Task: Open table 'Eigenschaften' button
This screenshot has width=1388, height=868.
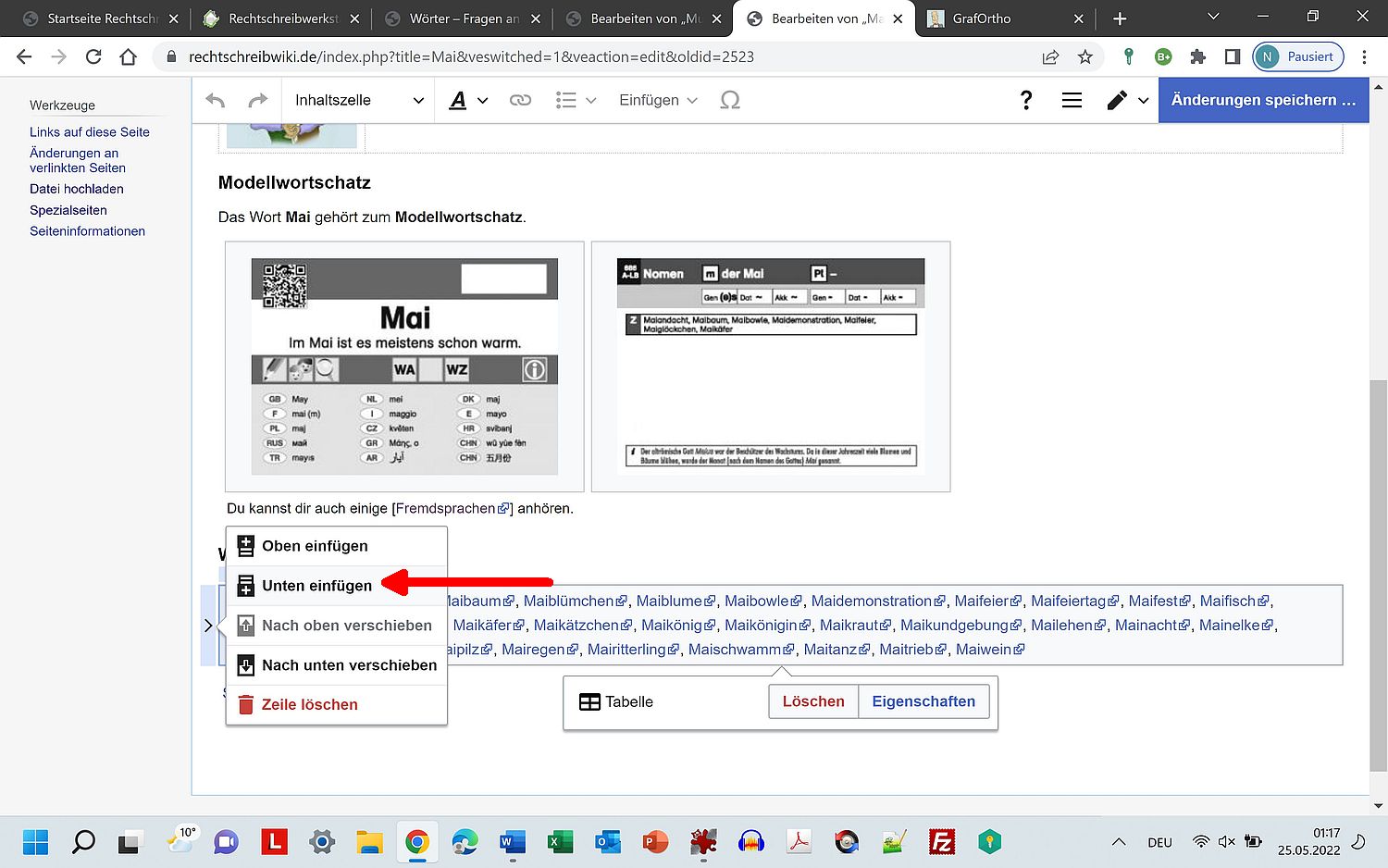Action: [923, 701]
